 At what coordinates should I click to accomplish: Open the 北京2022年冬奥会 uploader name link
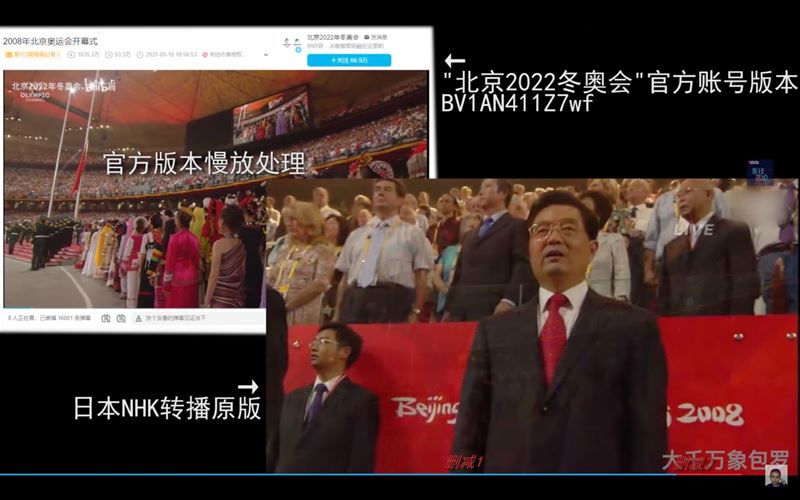click(333, 38)
